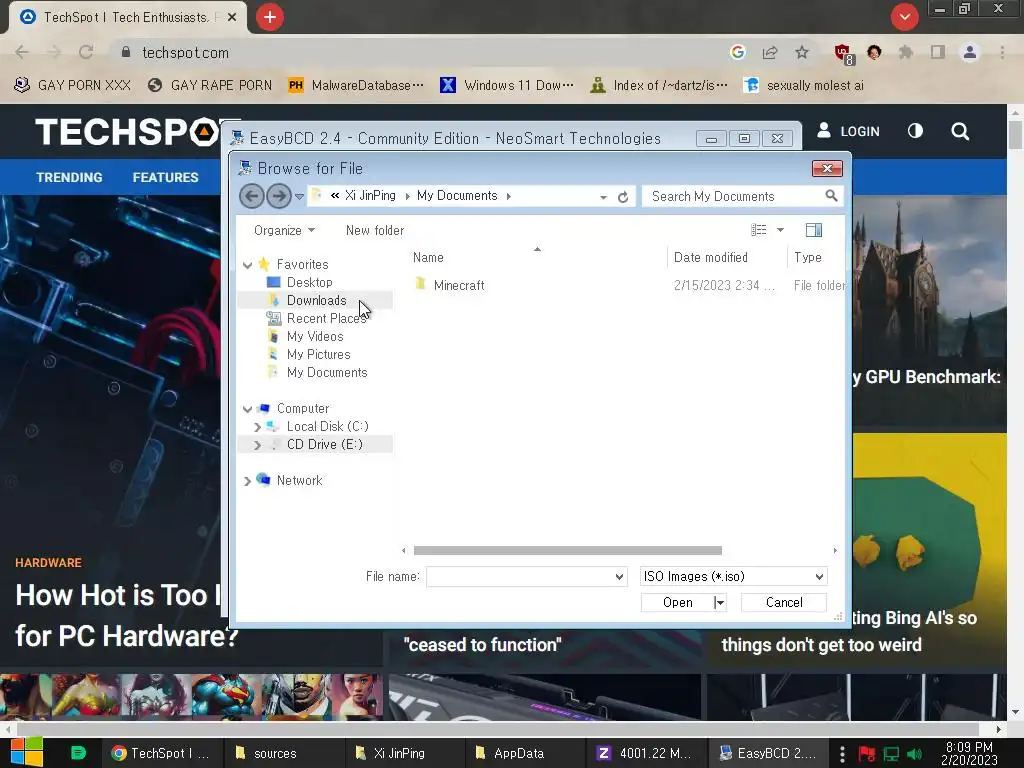Image resolution: width=1024 pixels, height=768 pixels.
Task: Bookmark this page with star icon
Action: [x=802, y=52]
